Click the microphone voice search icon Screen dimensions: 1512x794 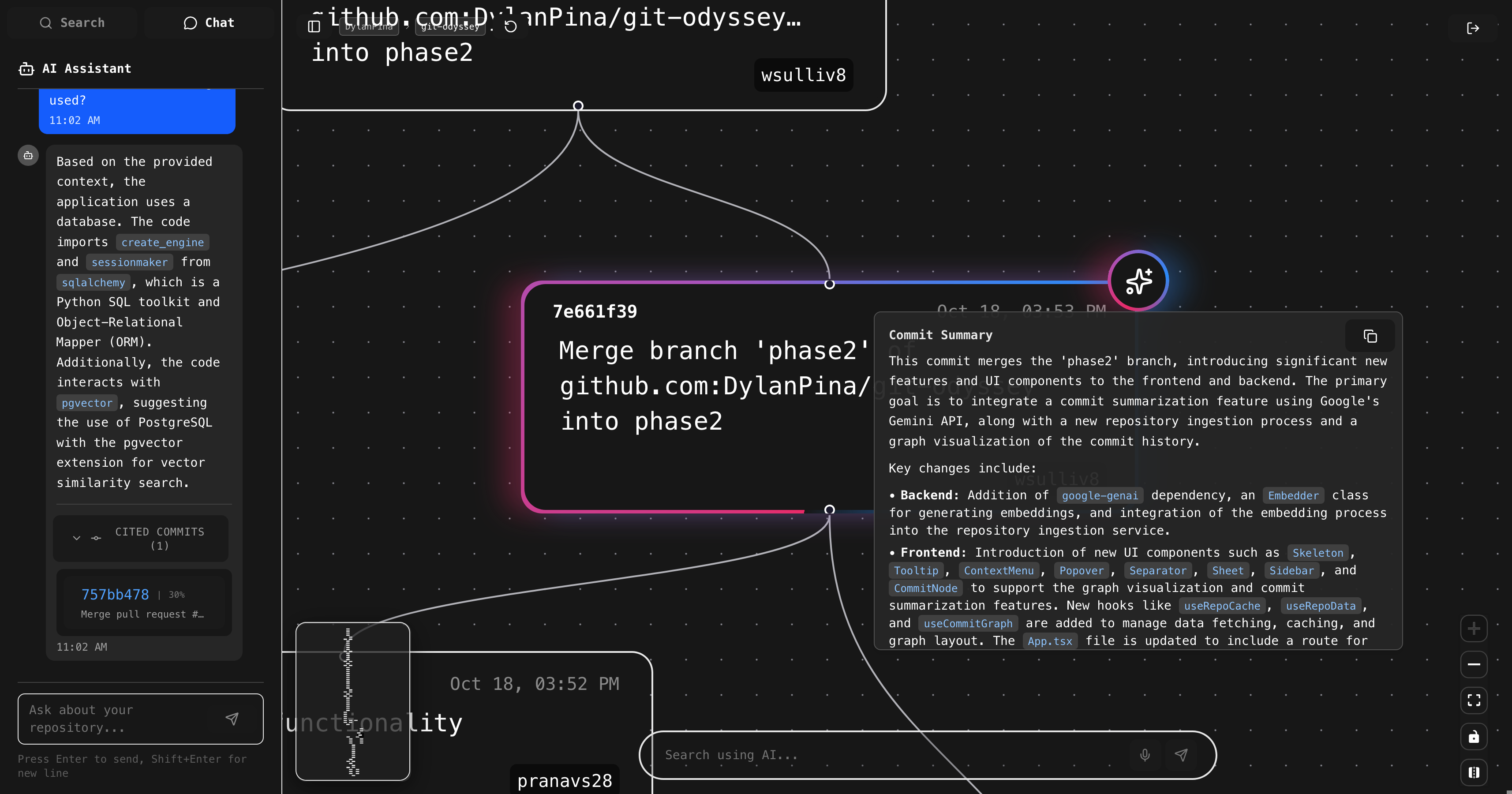coord(1145,755)
